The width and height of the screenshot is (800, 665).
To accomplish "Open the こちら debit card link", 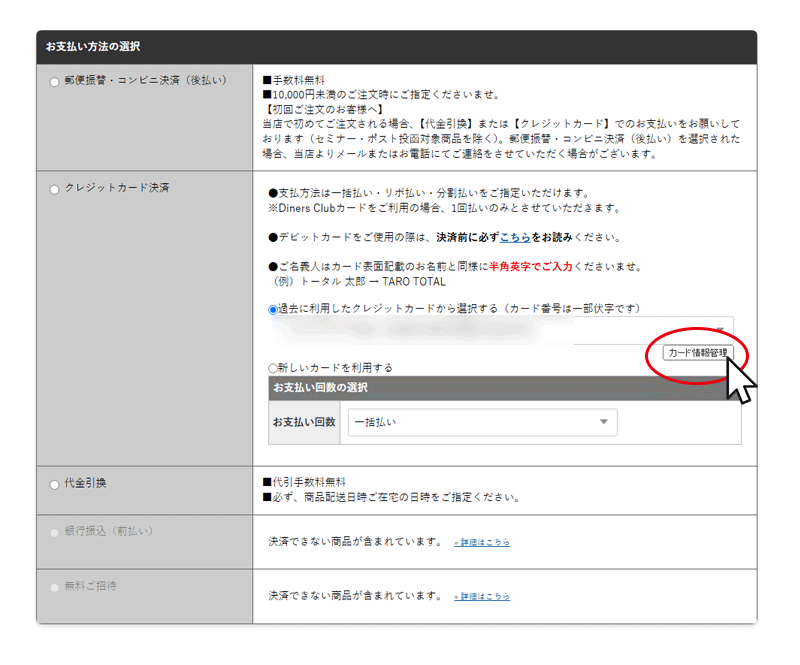I will [515, 237].
